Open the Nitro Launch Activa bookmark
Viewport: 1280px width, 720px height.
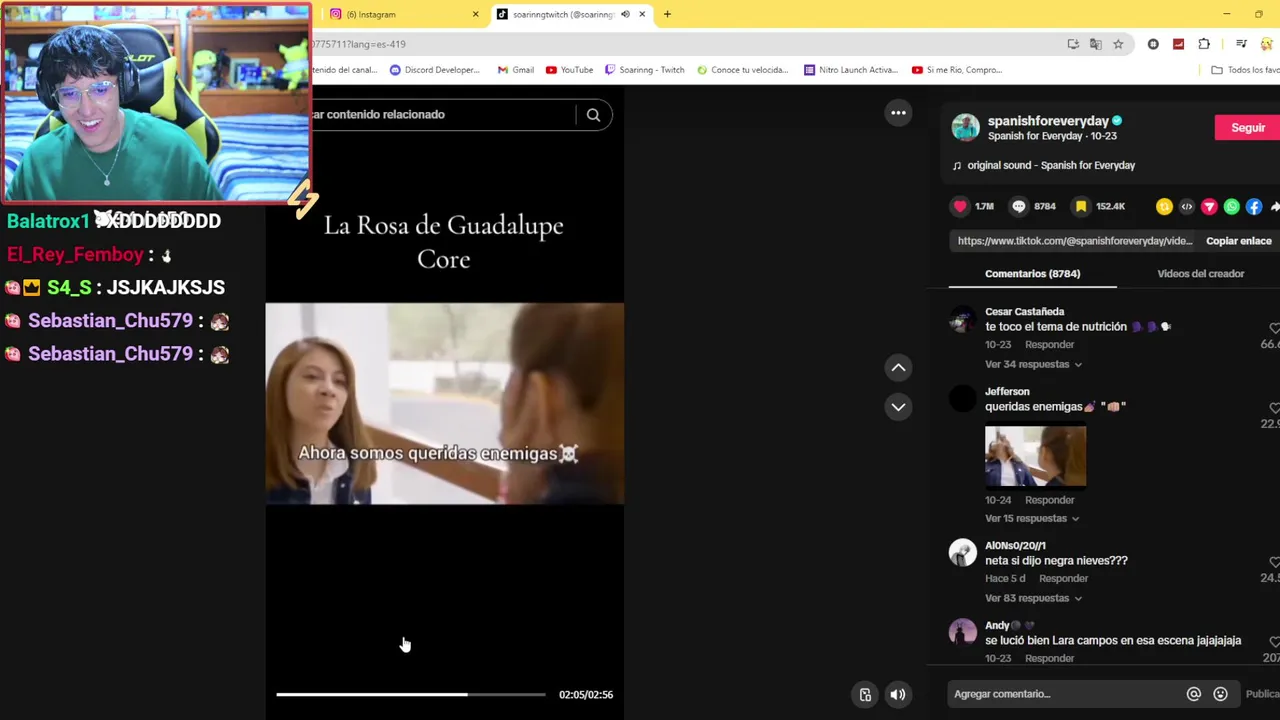pos(851,70)
